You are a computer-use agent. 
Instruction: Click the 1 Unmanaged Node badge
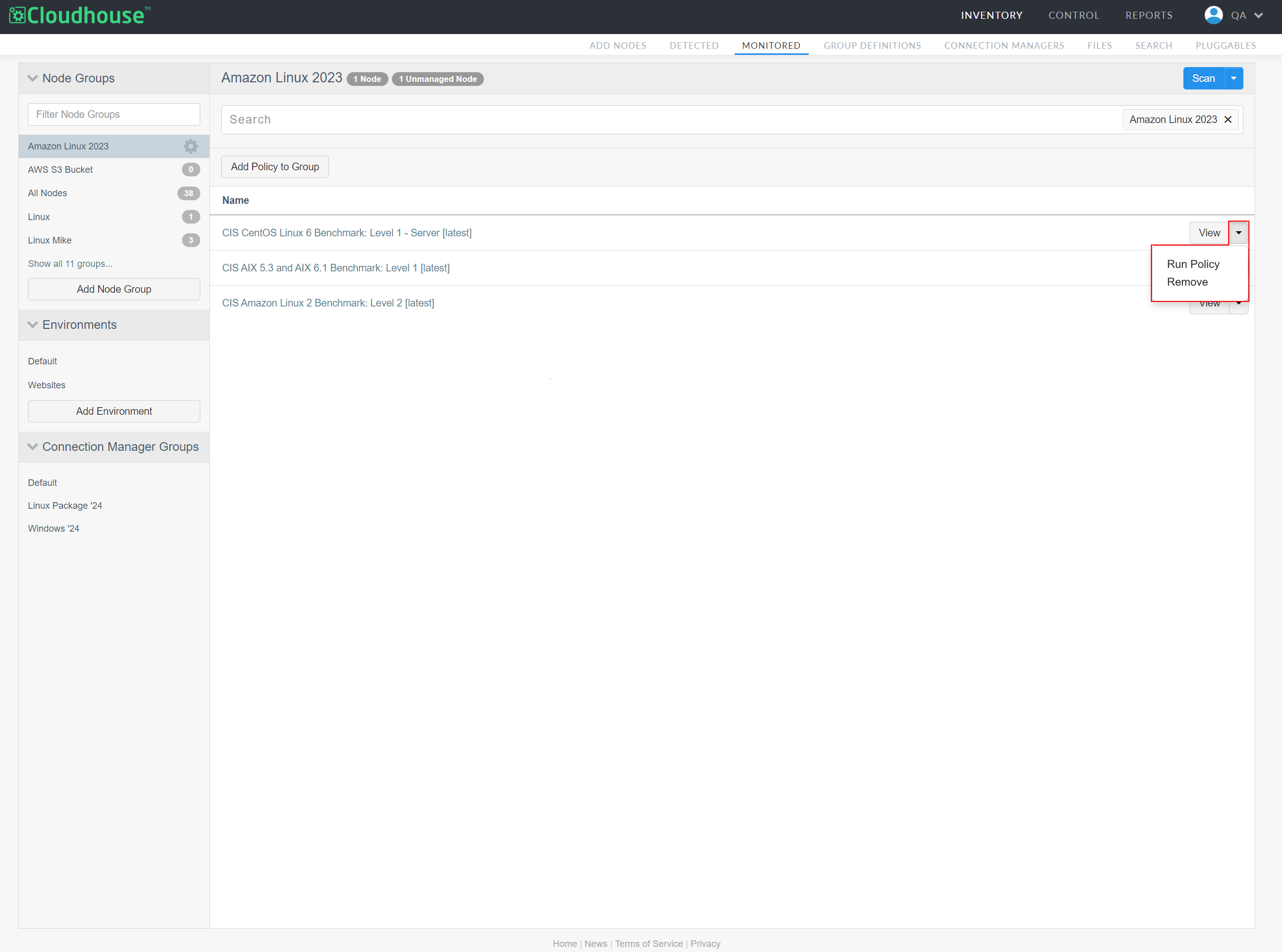point(438,79)
